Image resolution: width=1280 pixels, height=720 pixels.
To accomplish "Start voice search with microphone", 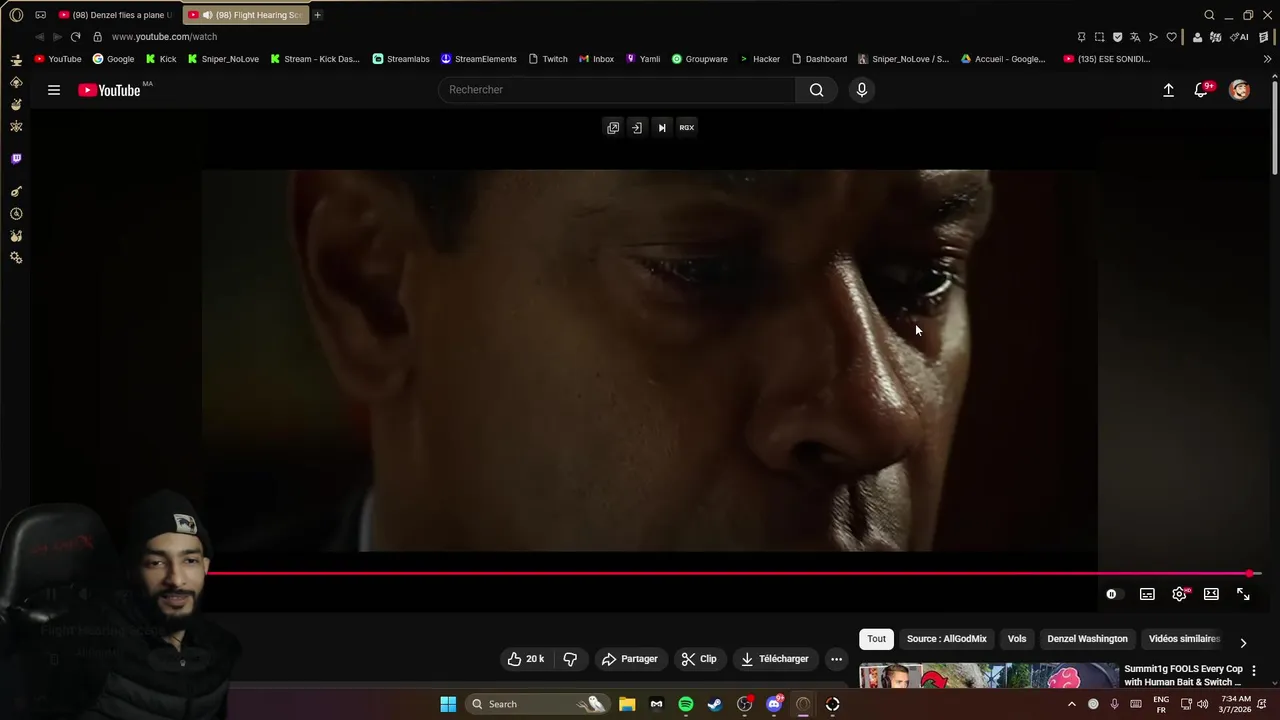I will [x=862, y=90].
